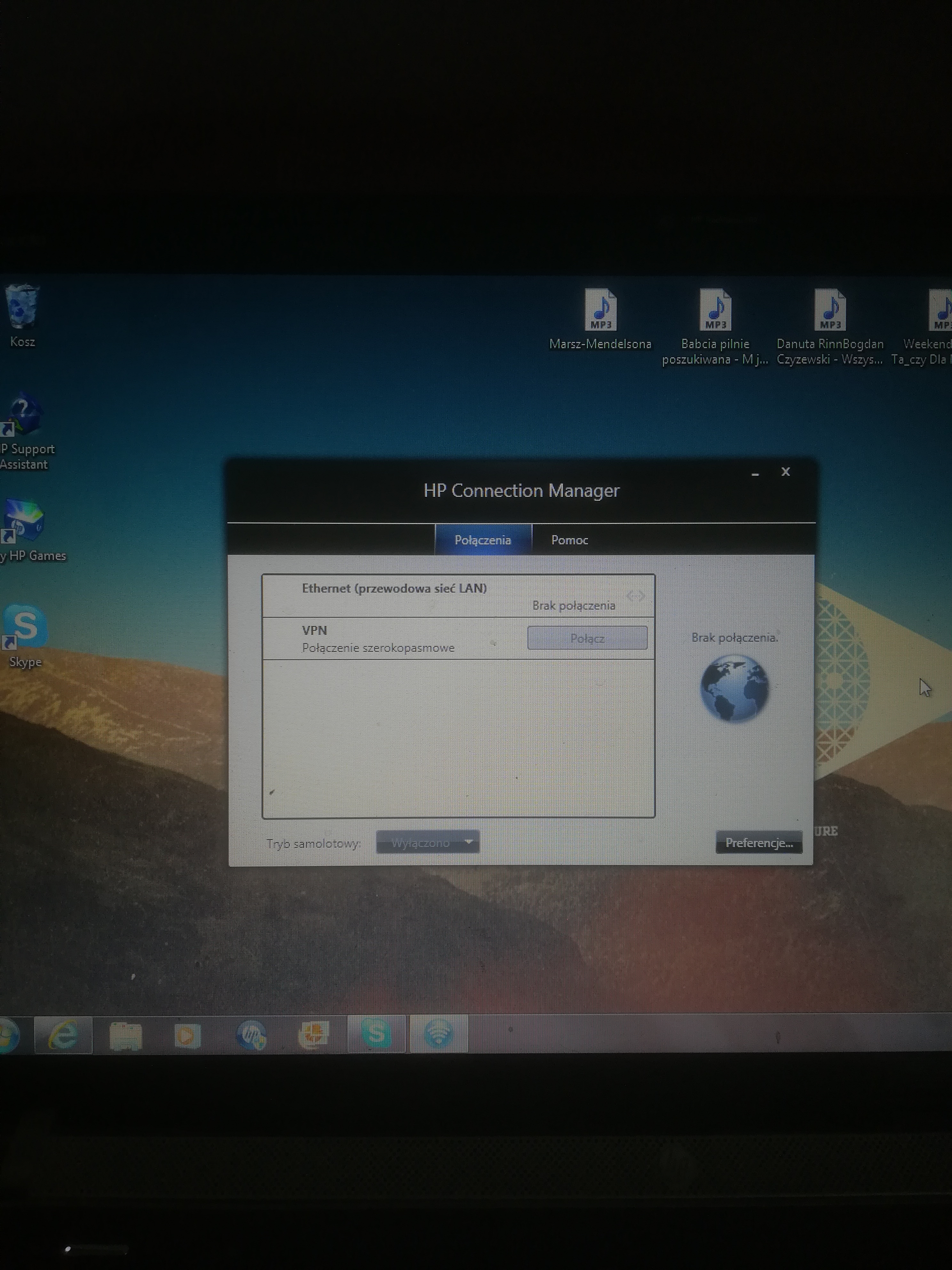The height and width of the screenshot is (1270, 952).
Task: Close the HP Connection Manager window
Action: coord(786,471)
